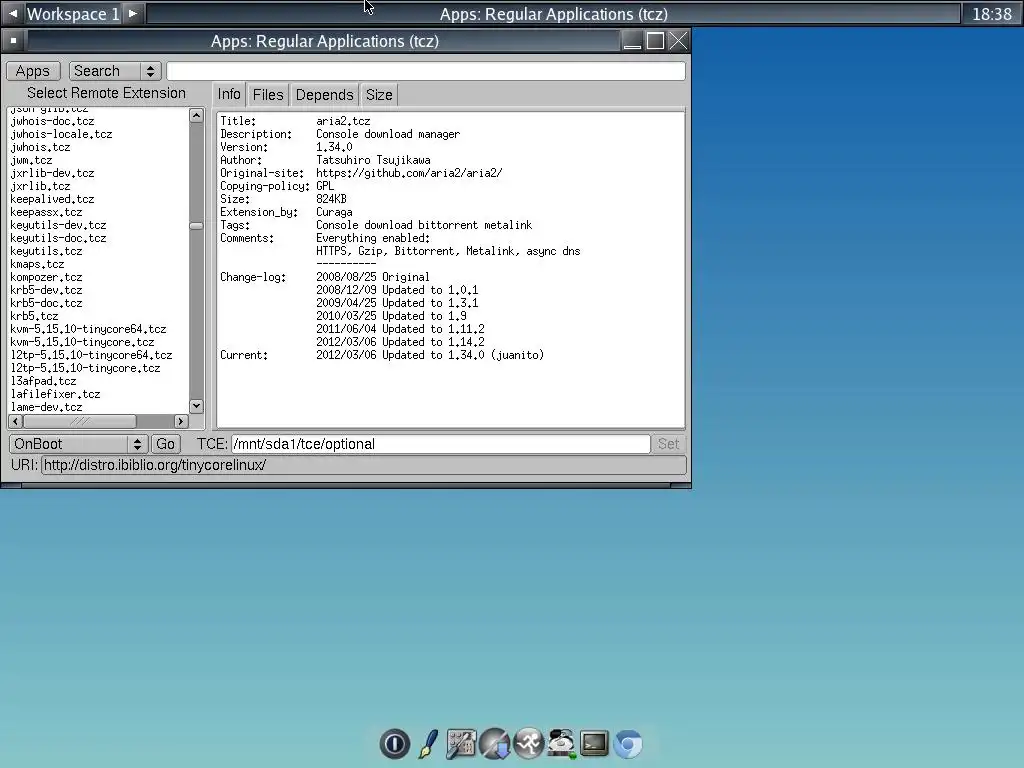Viewport: 1024px width, 768px height.
Task: Switch to next workspace with right arrow
Action: [133, 14]
